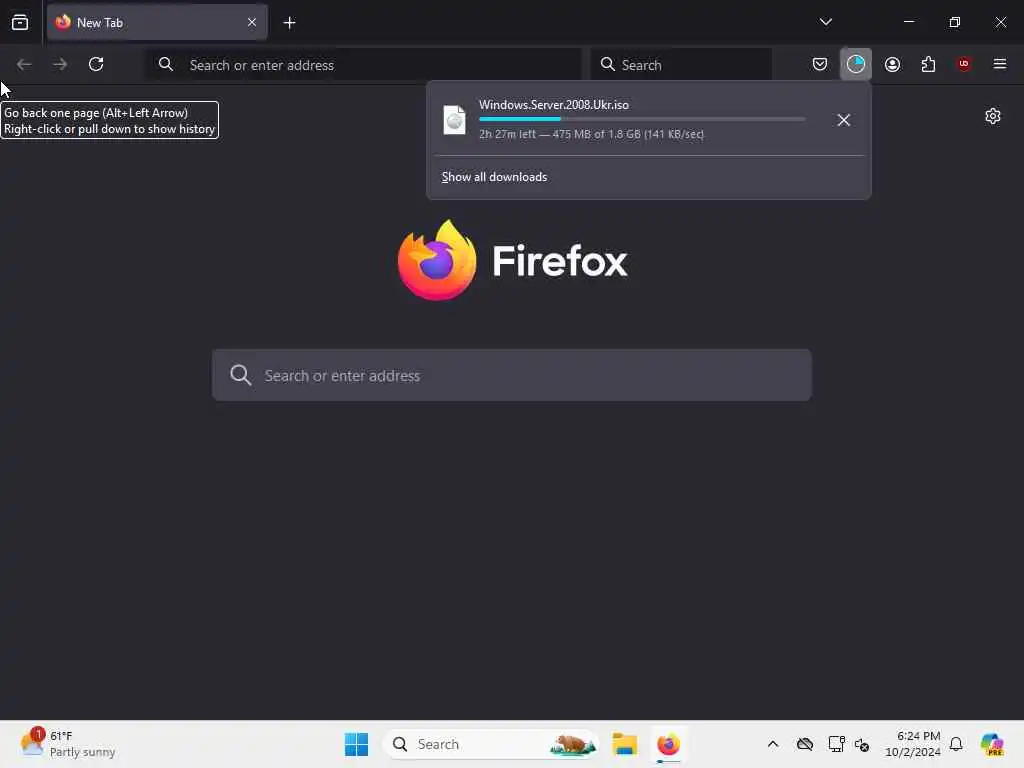Click the center page search field

pyautogui.click(x=512, y=376)
